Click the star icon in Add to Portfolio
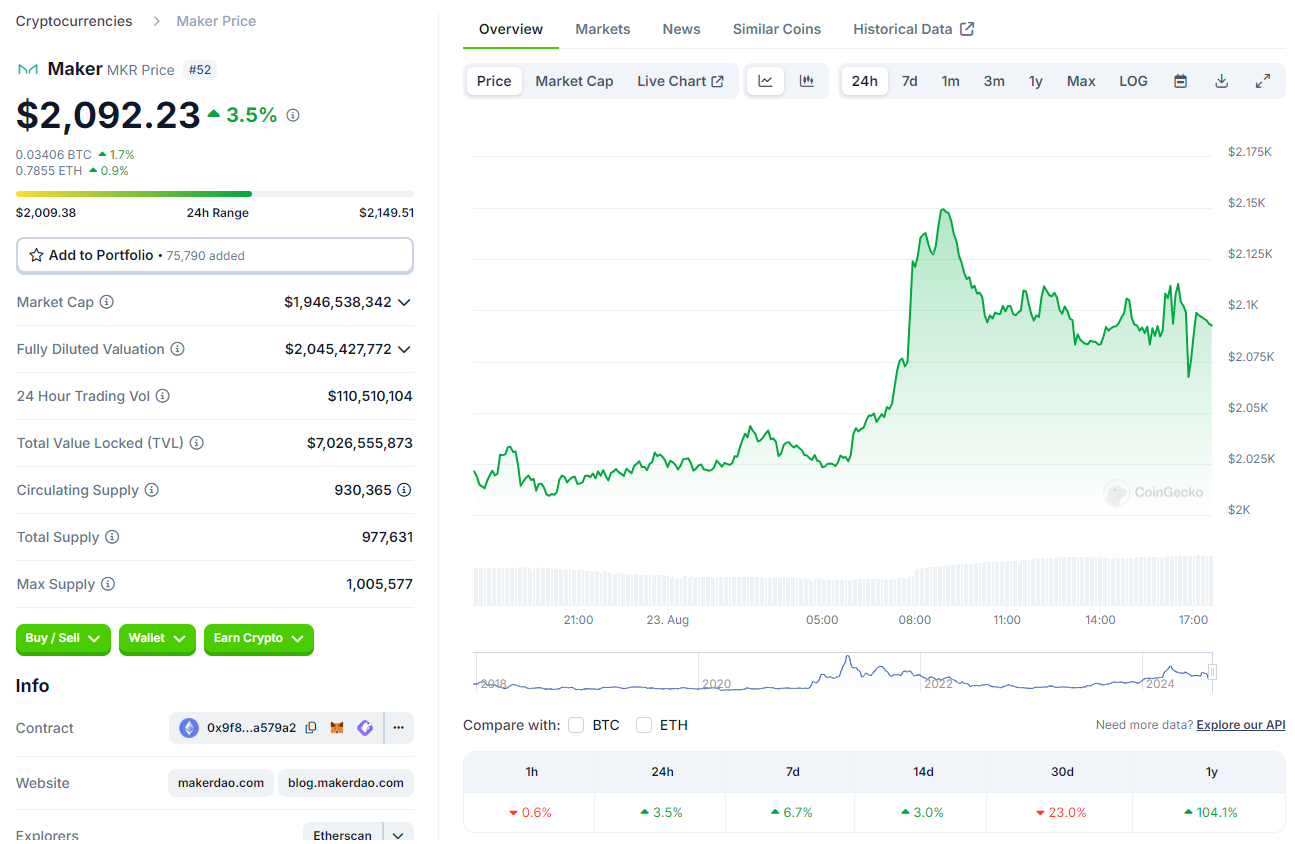Screen dimensions: 1295x844 (36, 255)
